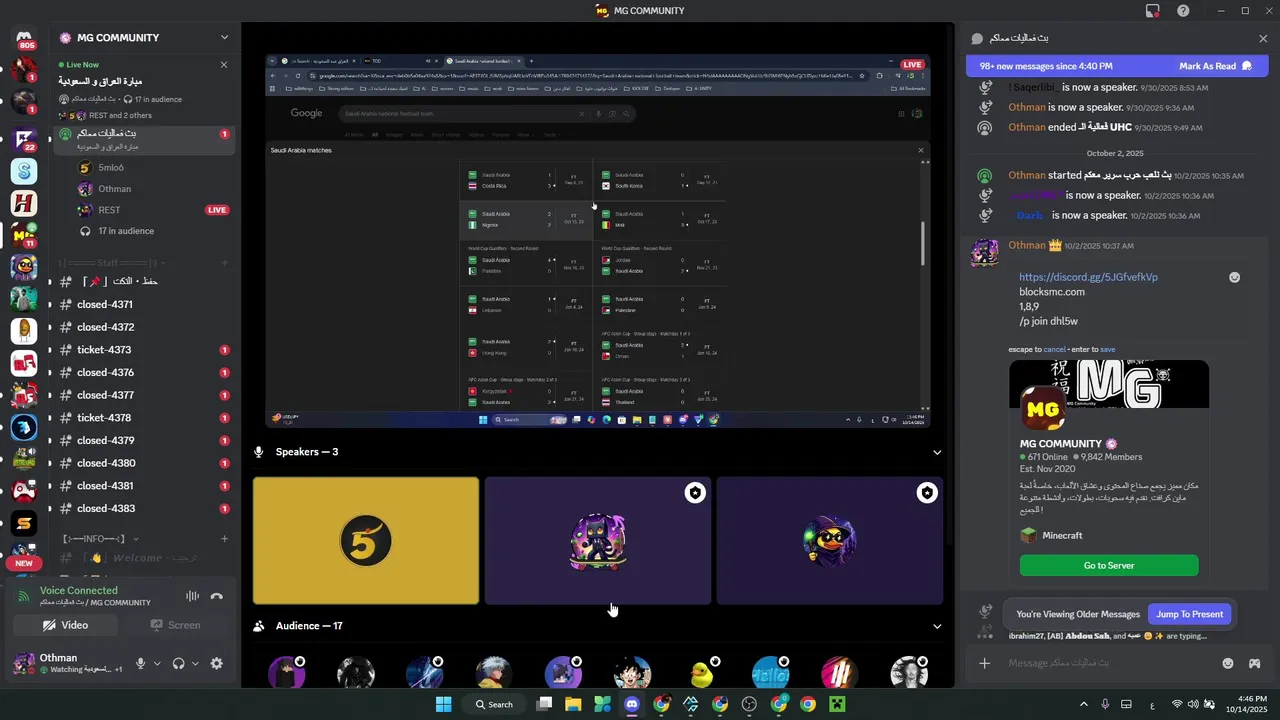Screen dimensions: 1280x720
Task: Open microphone input options dropdown arrow
Action: tap(157, 663)
